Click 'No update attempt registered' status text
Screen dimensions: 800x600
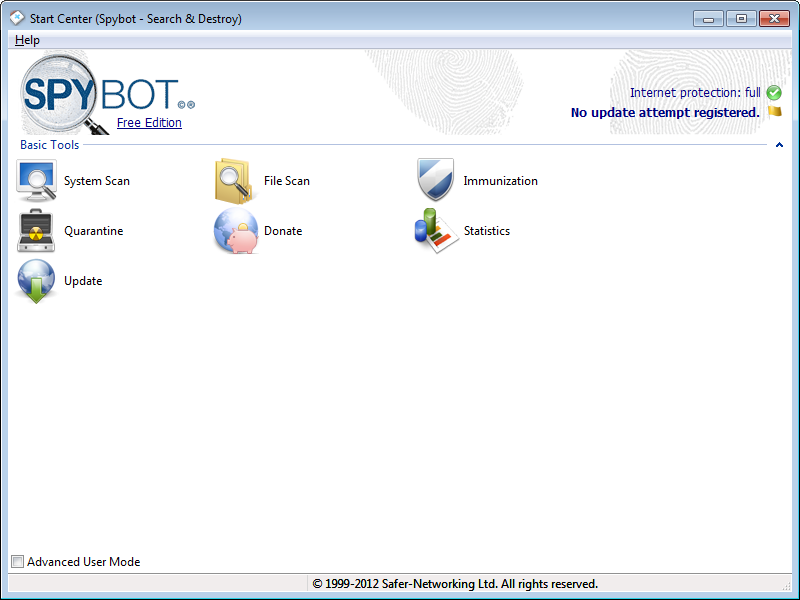665,113
